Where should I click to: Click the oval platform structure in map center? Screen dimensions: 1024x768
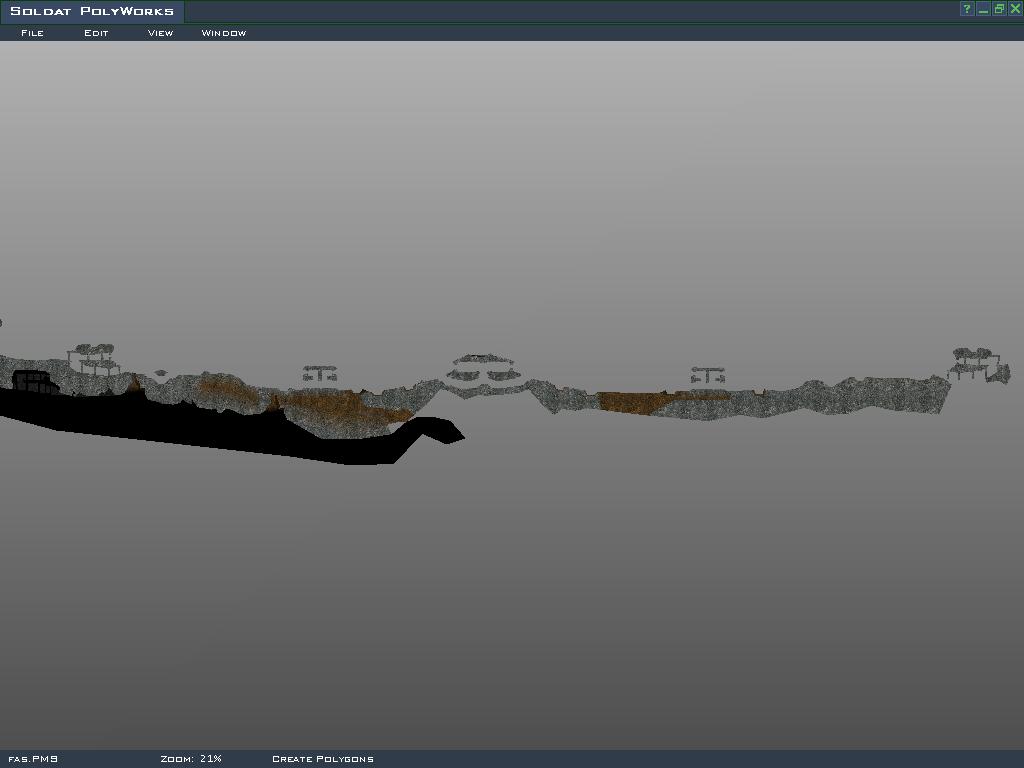[483, 369]
